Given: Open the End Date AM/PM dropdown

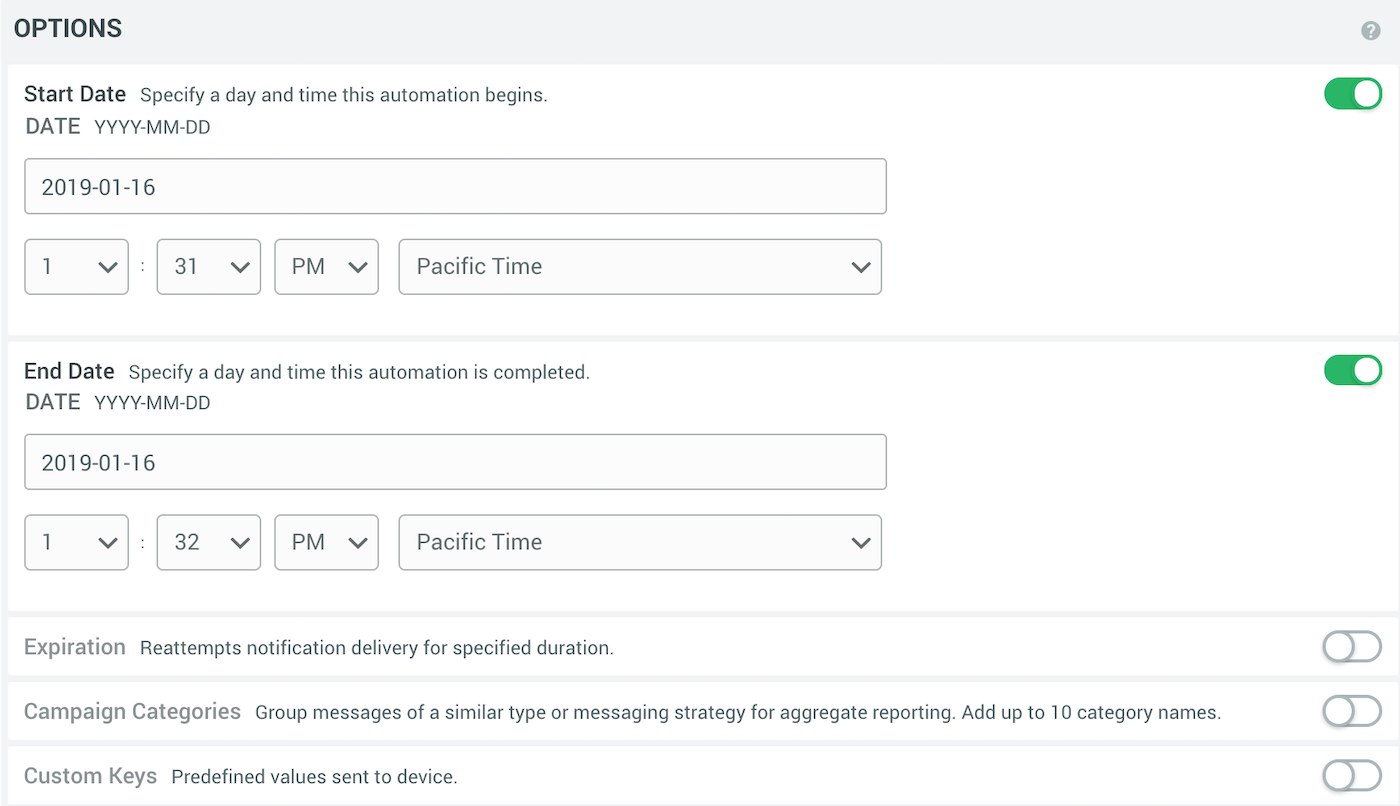Looking at the screenshot, I should (327, 542).
